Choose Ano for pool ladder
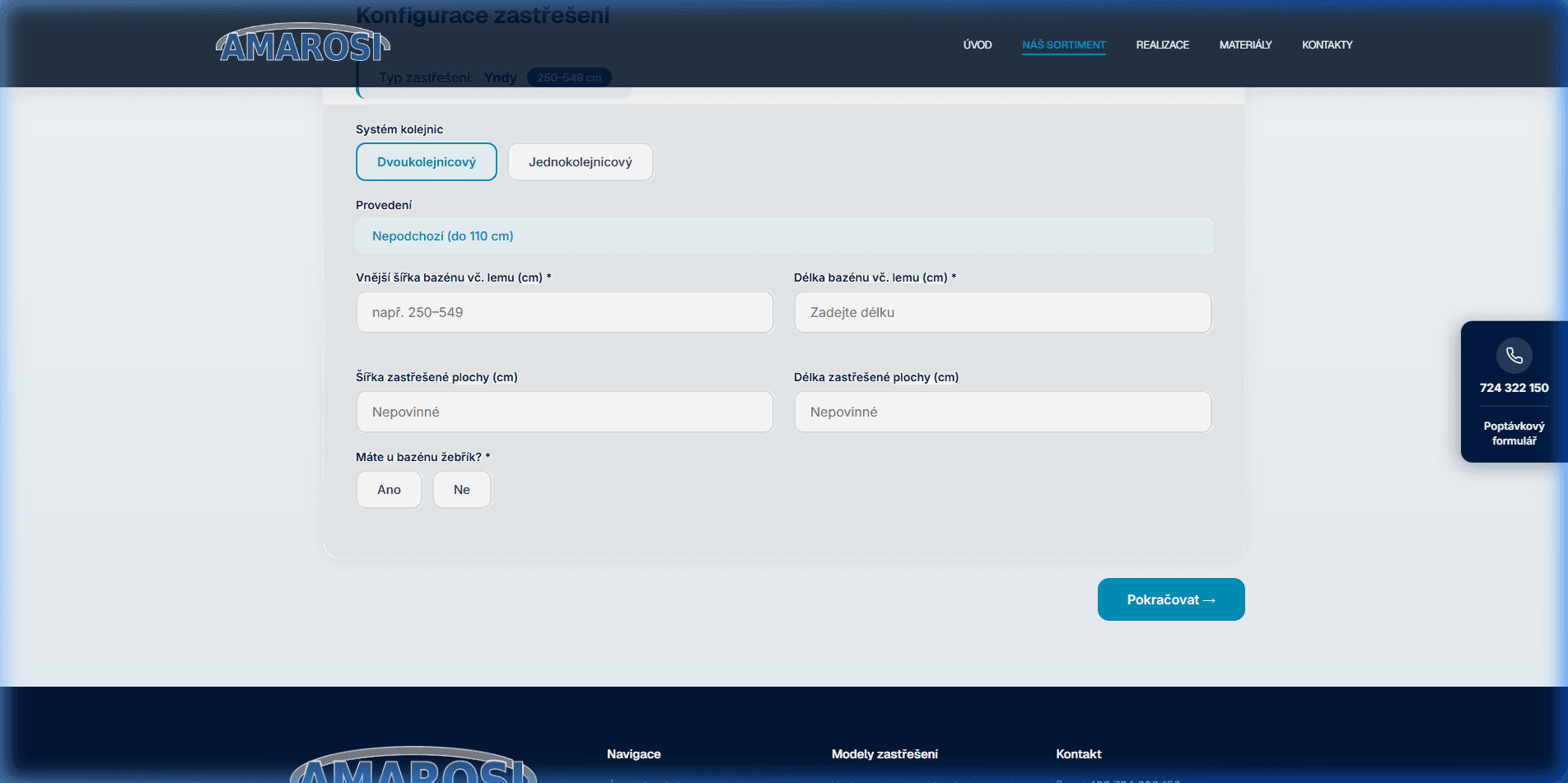This screenshot has width=1568, height=783. [389, 490]
